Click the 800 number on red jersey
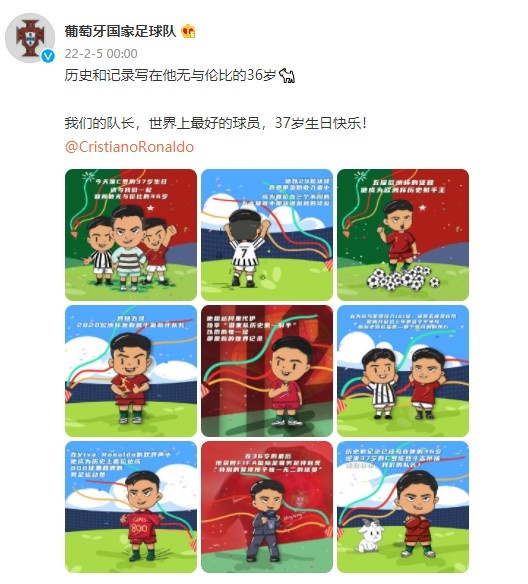Screen dimensions: 528x584 138,528
